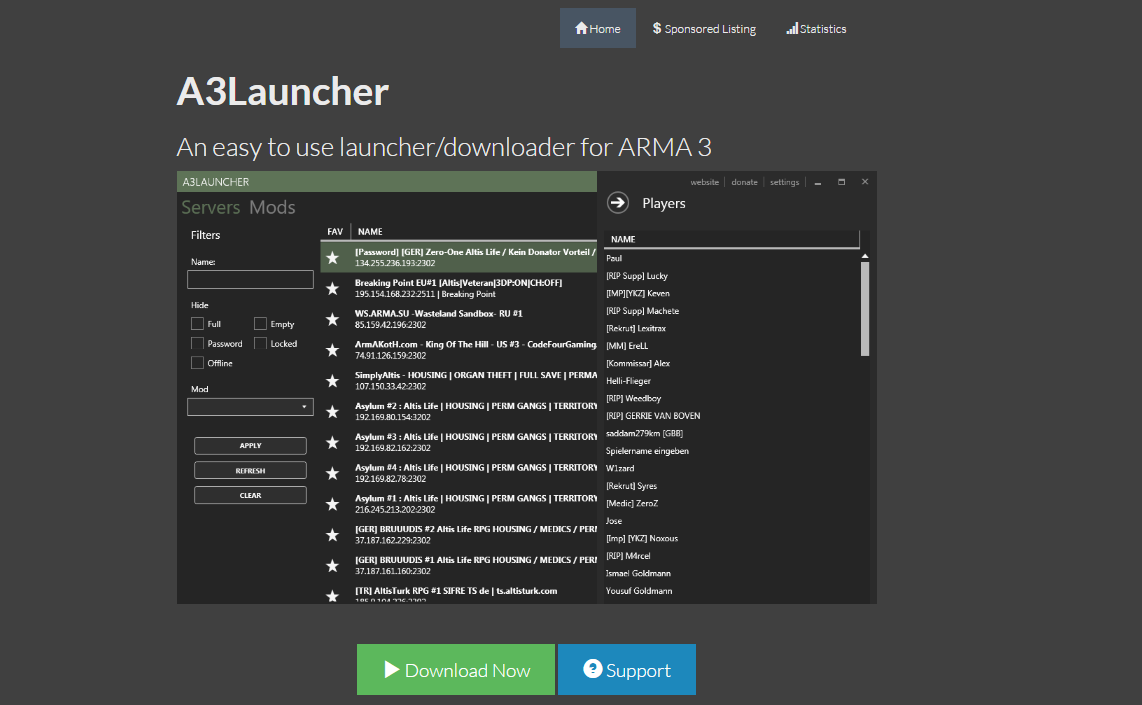Check the Locked hide checkbox
The image size is (1142, 705).
tap(260, 343)
